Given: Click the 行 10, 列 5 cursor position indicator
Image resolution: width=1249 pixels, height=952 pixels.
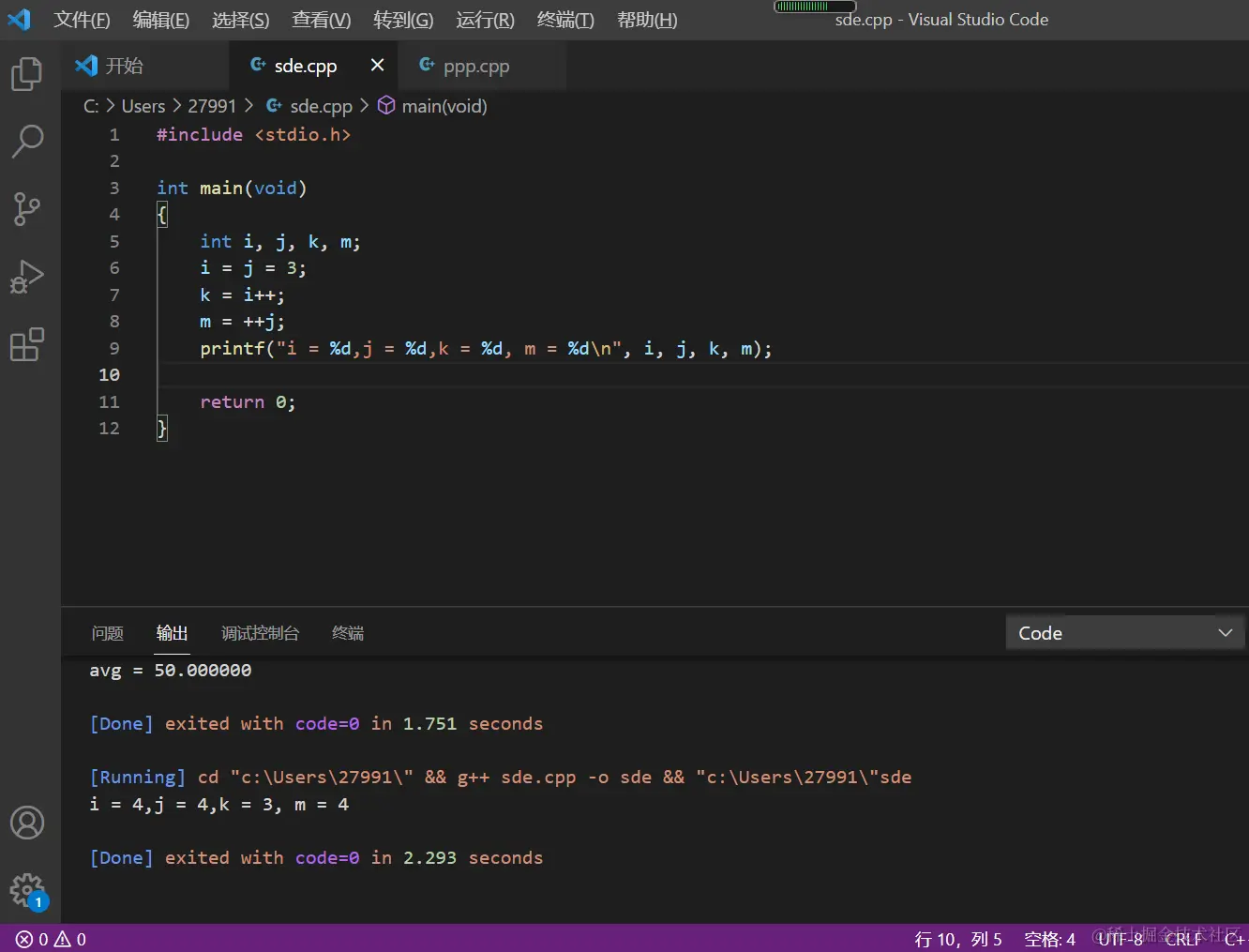Looking at the screenshot, I should [x=958, y=939].
